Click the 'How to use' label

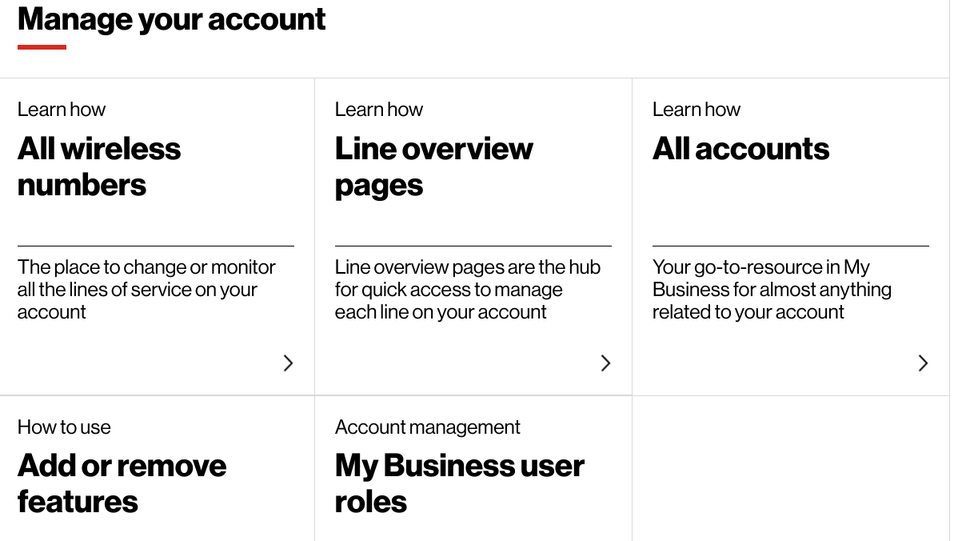coord(64,427)
